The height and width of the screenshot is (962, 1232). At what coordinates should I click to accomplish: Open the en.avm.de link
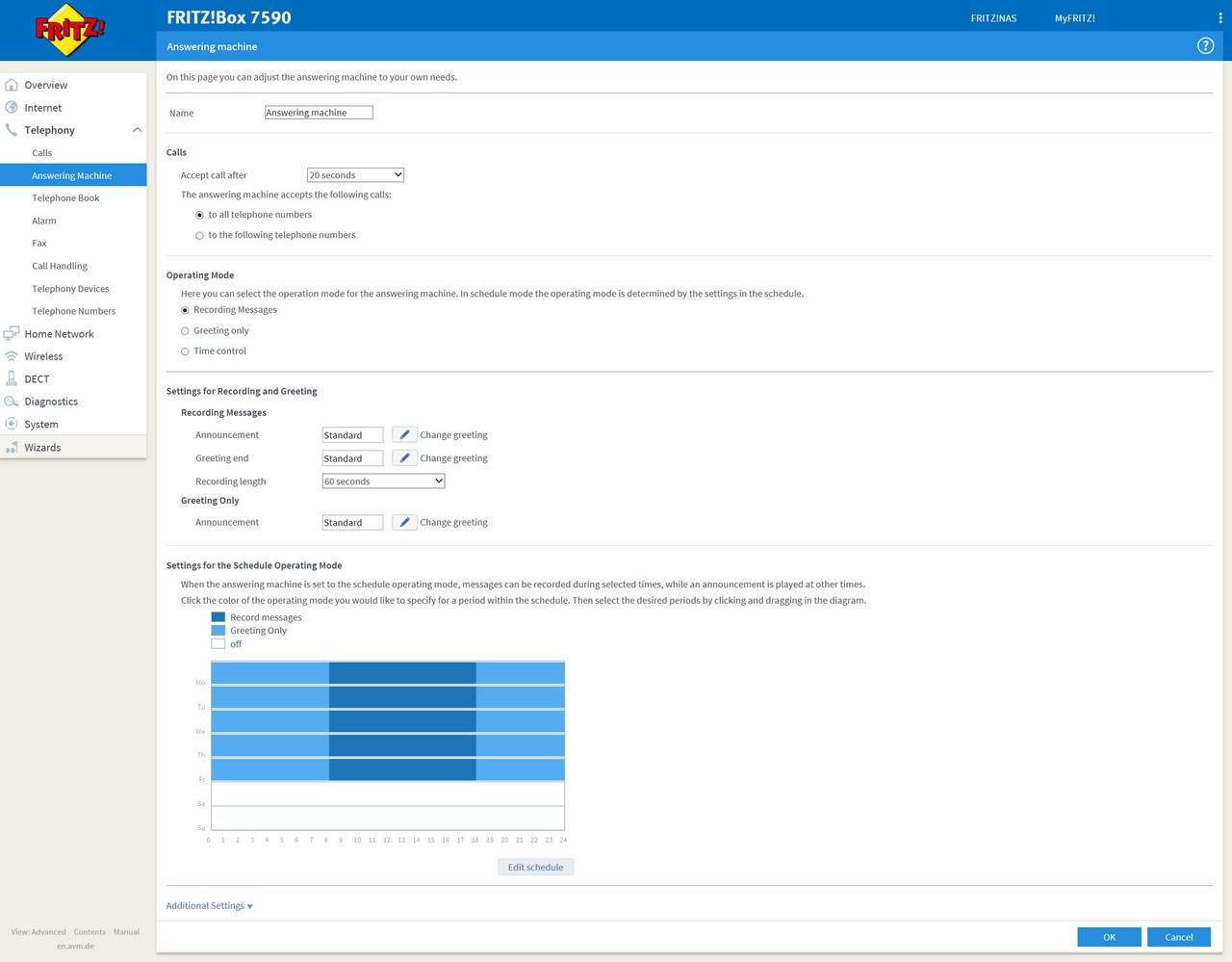click(x=75, y=946)
